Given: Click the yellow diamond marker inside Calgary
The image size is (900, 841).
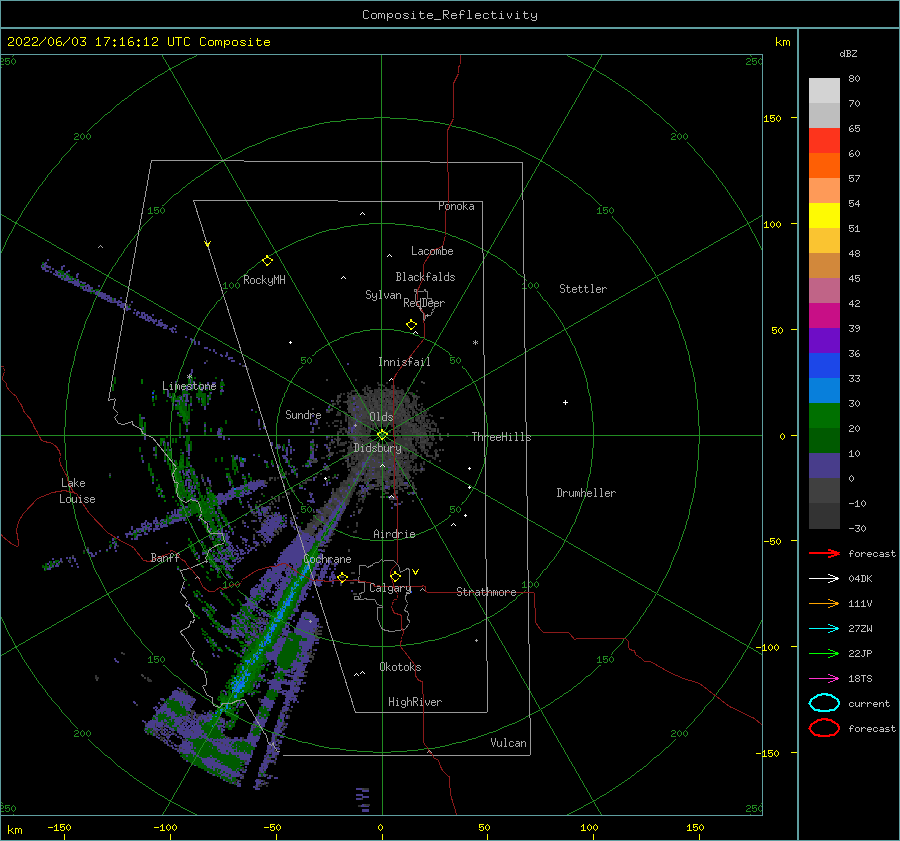Looking at the screenshot, I should click(395, 576).
